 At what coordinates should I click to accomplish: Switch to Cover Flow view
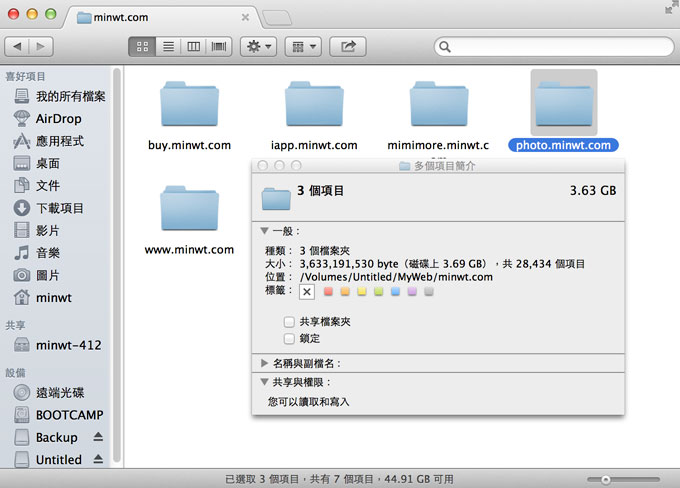[219, 46]
